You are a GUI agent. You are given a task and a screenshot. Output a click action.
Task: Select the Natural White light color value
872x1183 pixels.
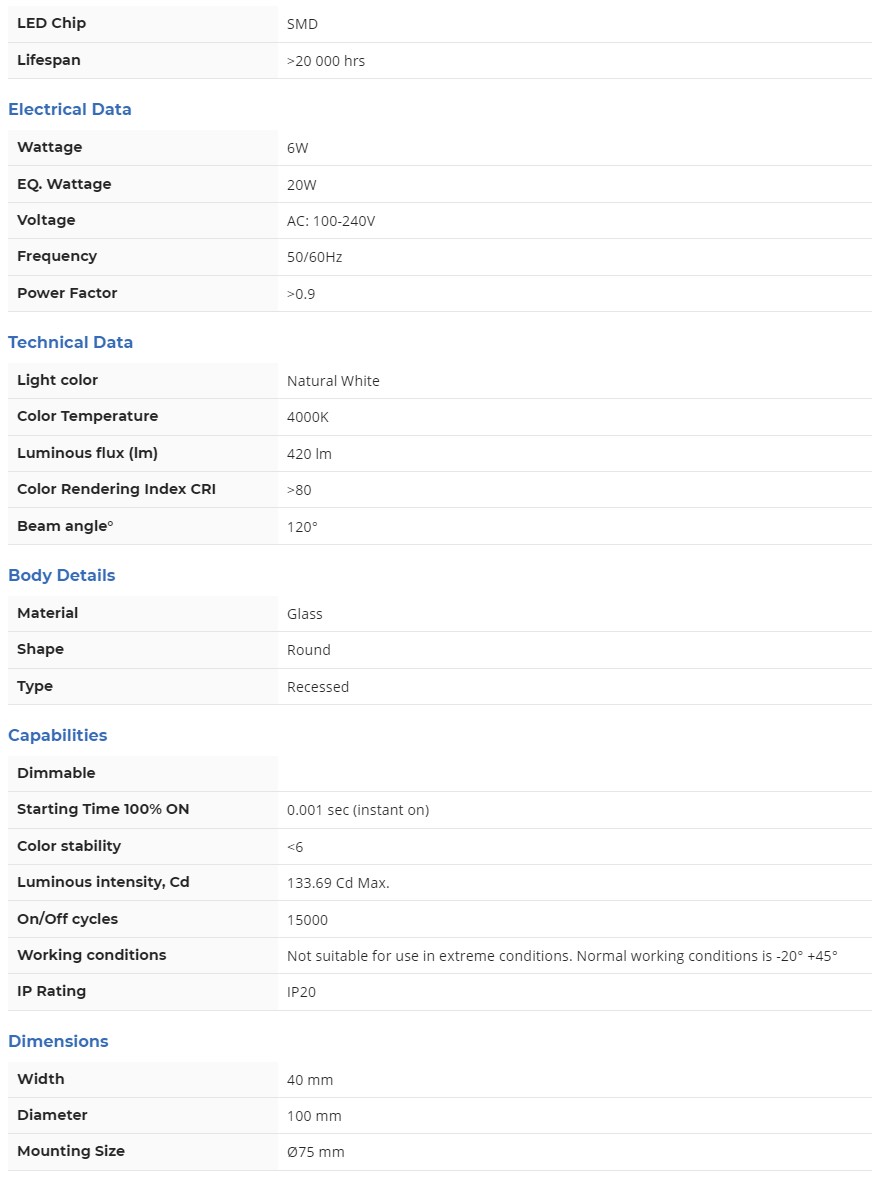(x=333, y=381)
